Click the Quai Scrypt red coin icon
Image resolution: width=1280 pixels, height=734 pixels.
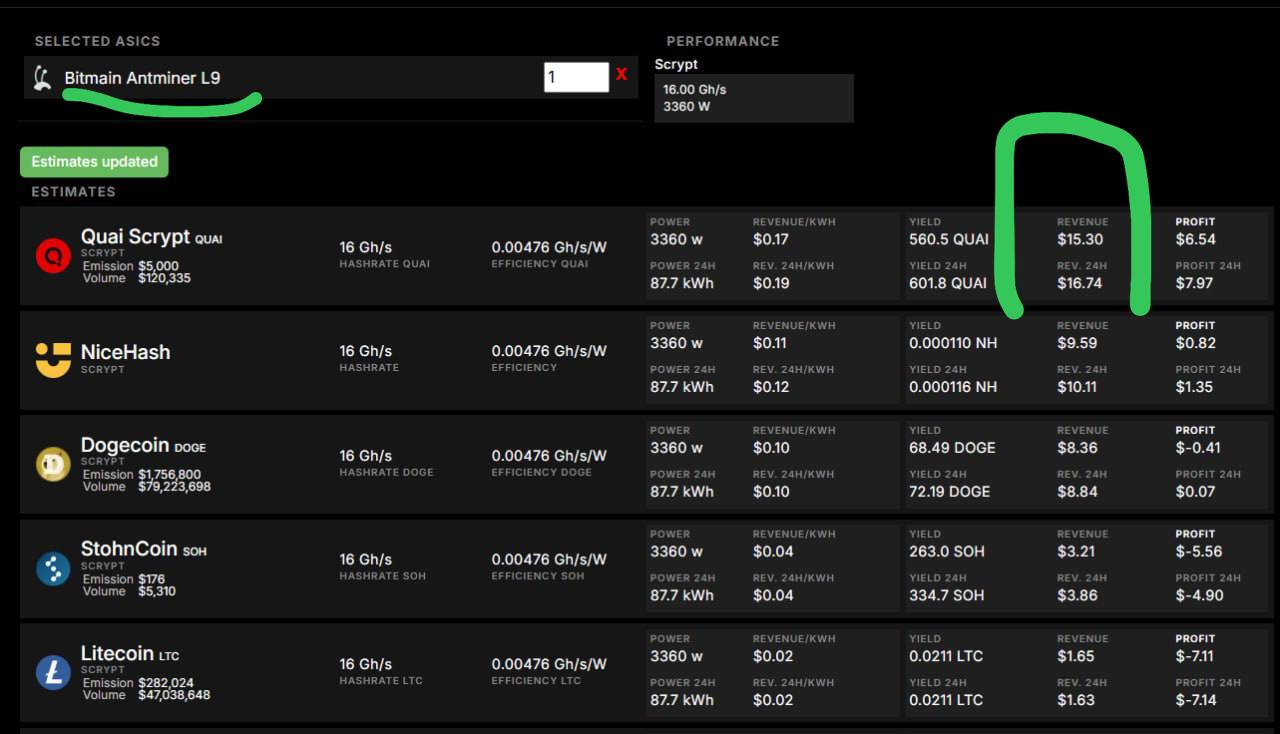[53, 256]
